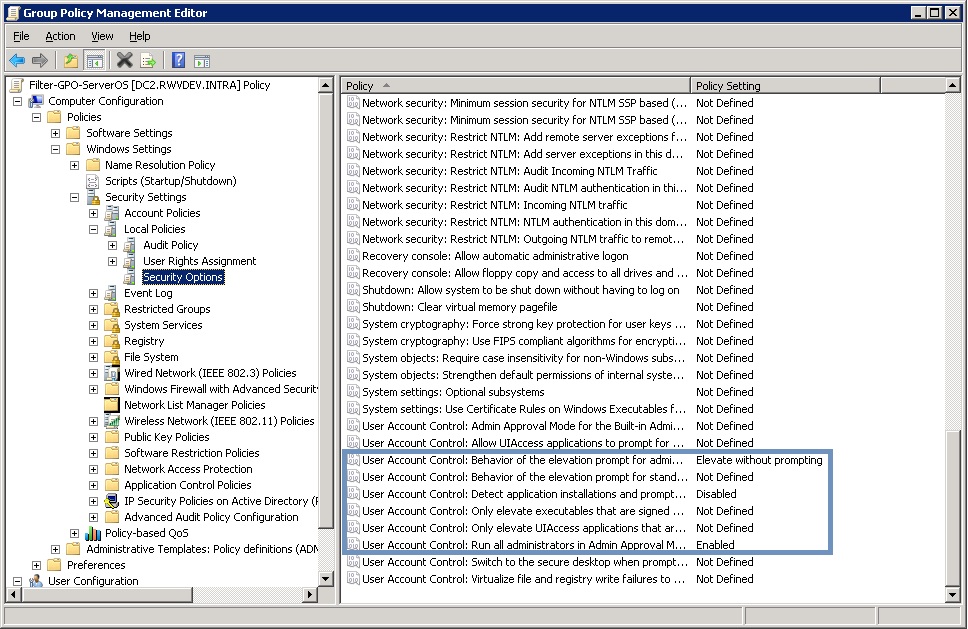Open the Action menu
Viewport: 968px width, 629px height.
[x=60, y=36]
